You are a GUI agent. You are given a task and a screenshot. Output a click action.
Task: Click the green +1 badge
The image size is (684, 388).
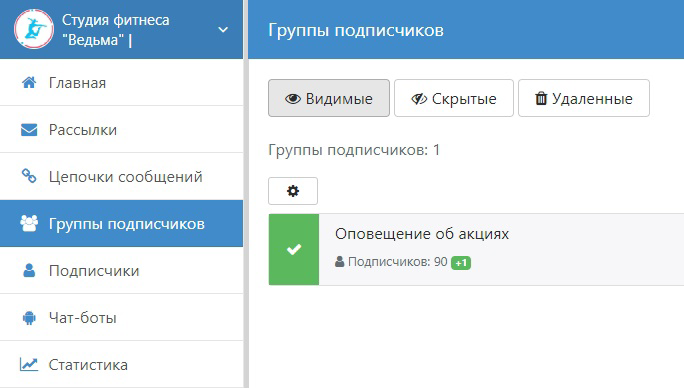pos(461,263)
